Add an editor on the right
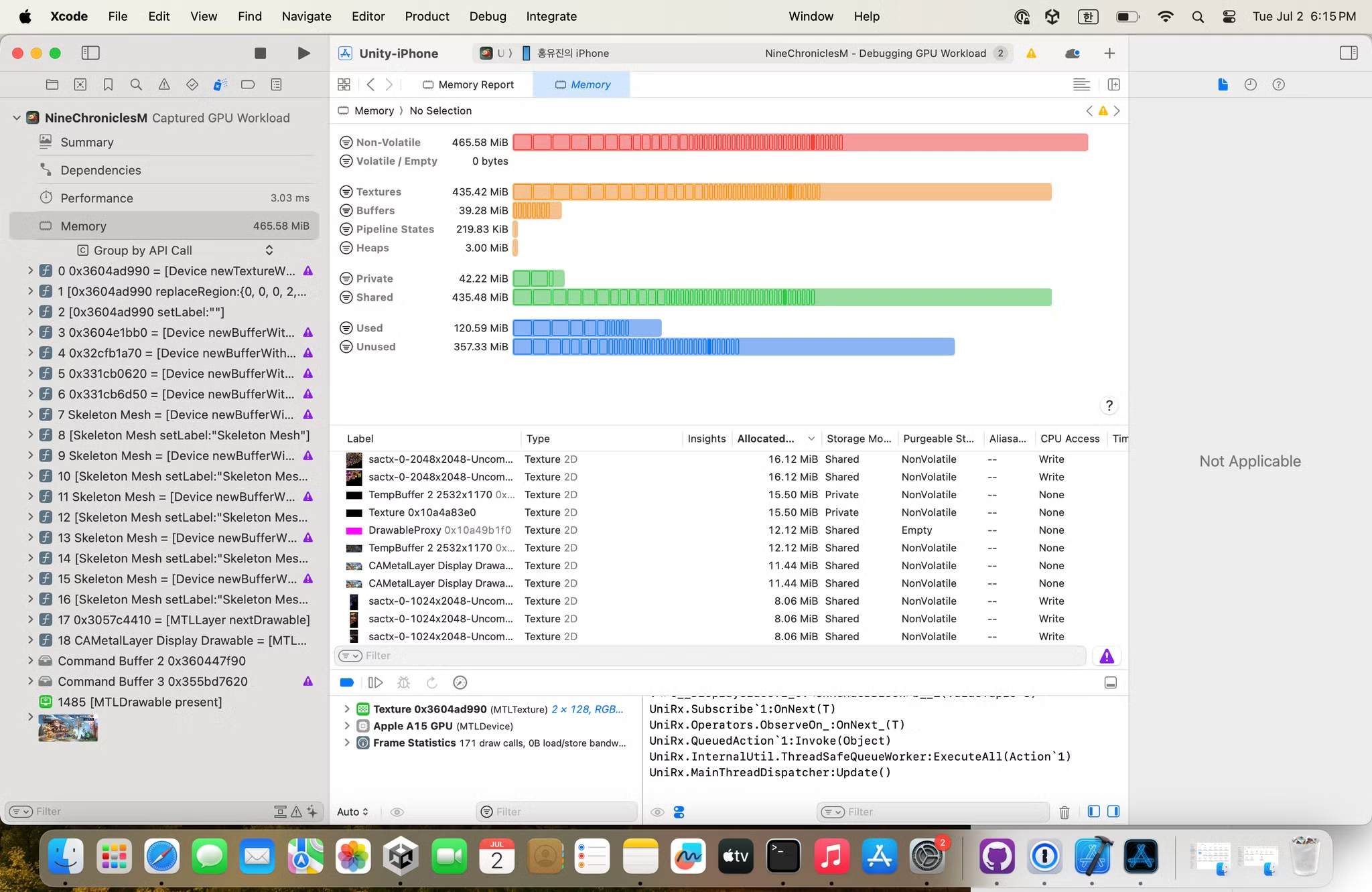 click(1114, 84)
